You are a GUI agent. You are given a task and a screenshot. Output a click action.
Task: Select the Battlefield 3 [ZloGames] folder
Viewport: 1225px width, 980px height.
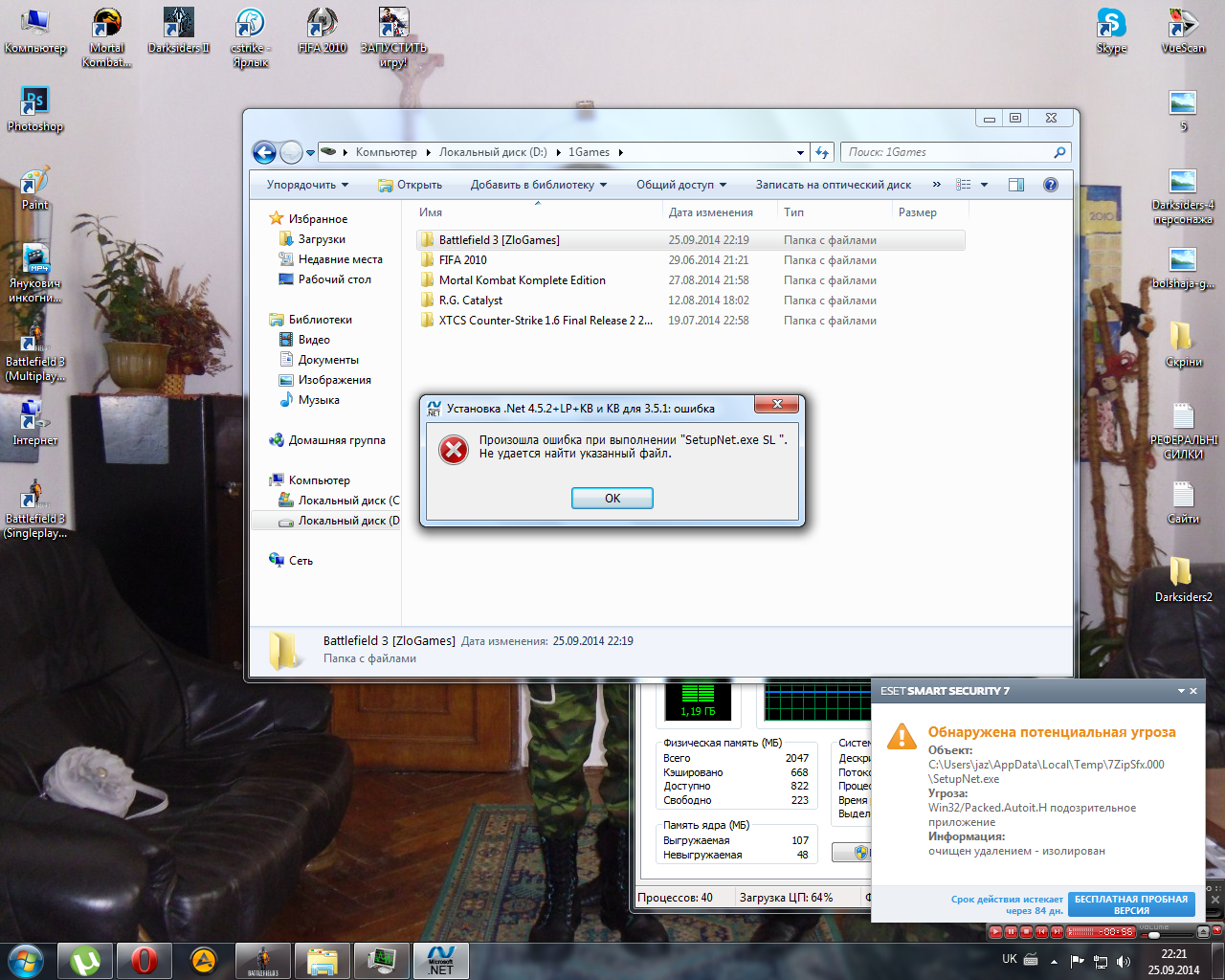click(690, 240)
